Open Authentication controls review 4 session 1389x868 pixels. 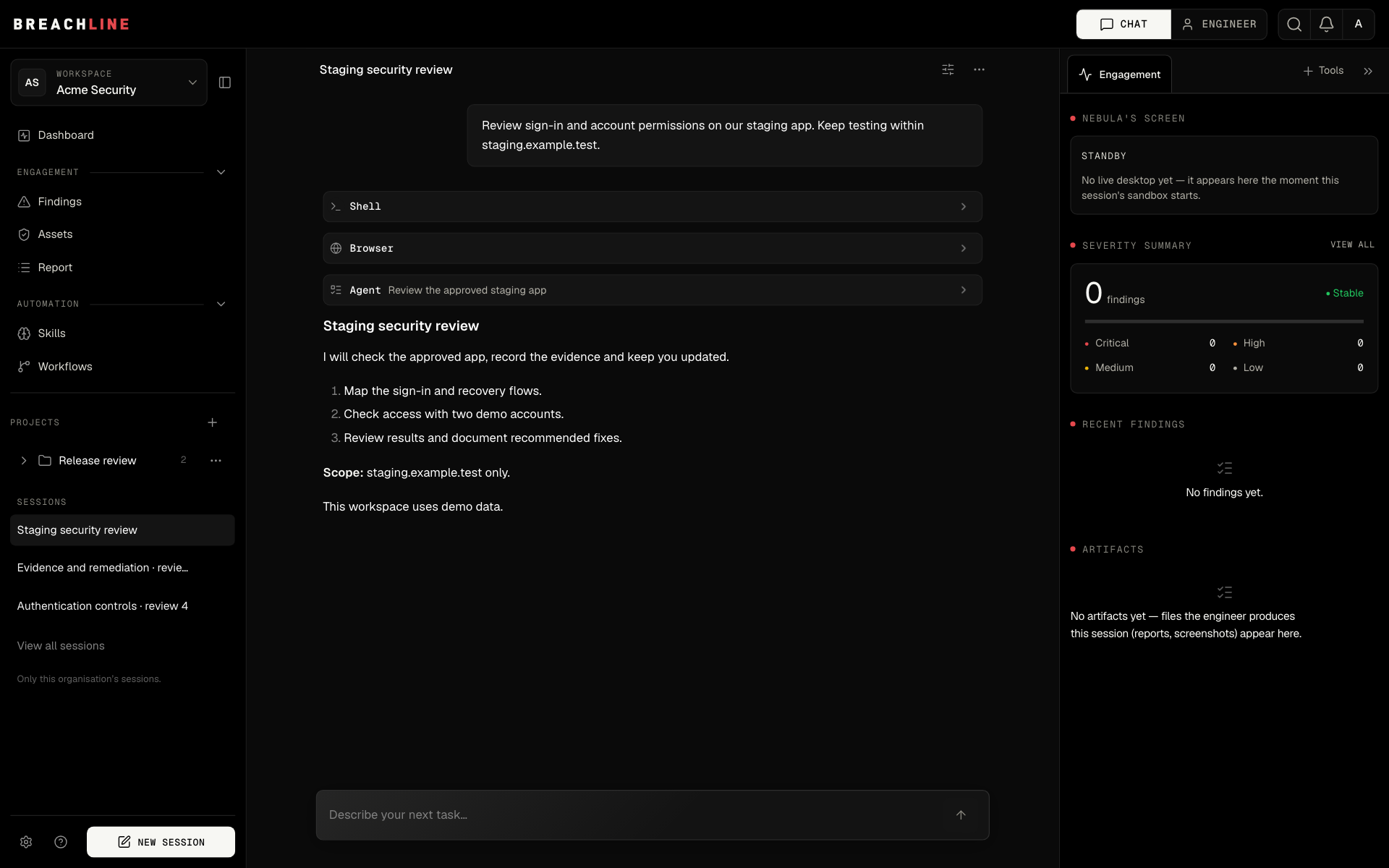pyautogui.click(x=122, y=606)
